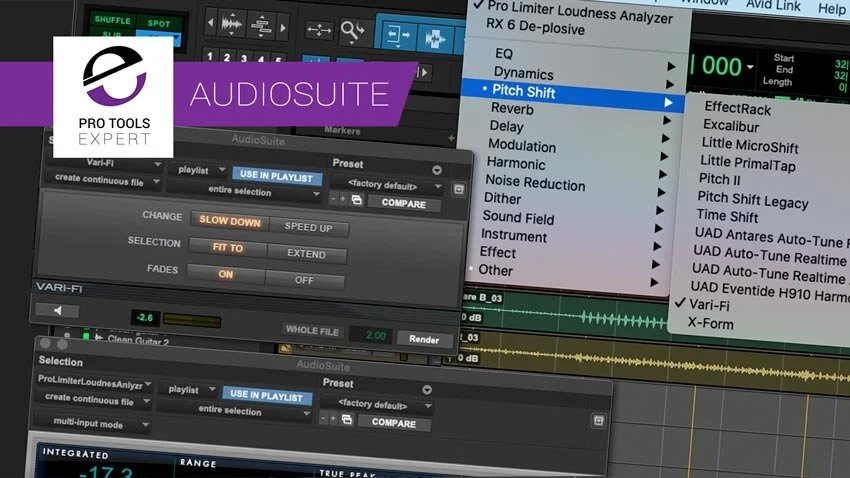Toggle USE IN PLAYLIST in Pro Limiter window
Viewport: 850px width, 478px height.
tap(266, 396)
